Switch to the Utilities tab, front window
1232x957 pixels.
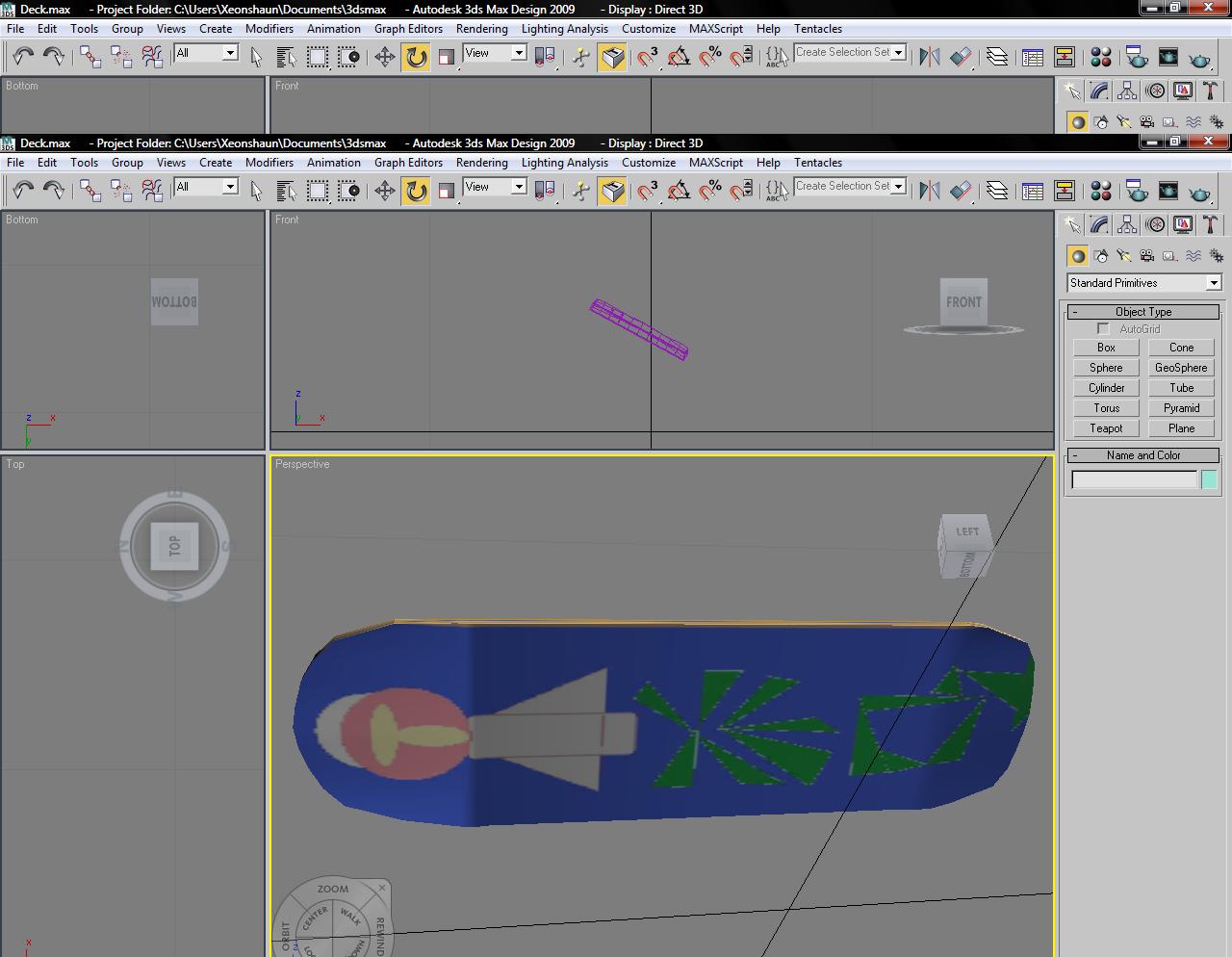point(1211,225)
